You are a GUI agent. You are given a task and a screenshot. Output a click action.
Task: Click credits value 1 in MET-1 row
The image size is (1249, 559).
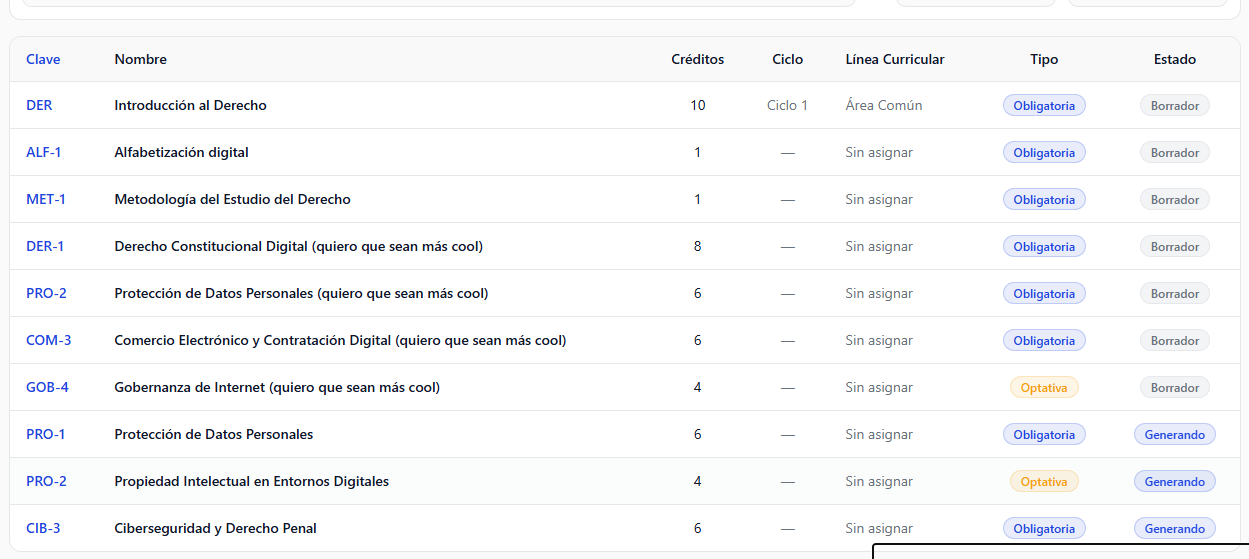(698, 199)
